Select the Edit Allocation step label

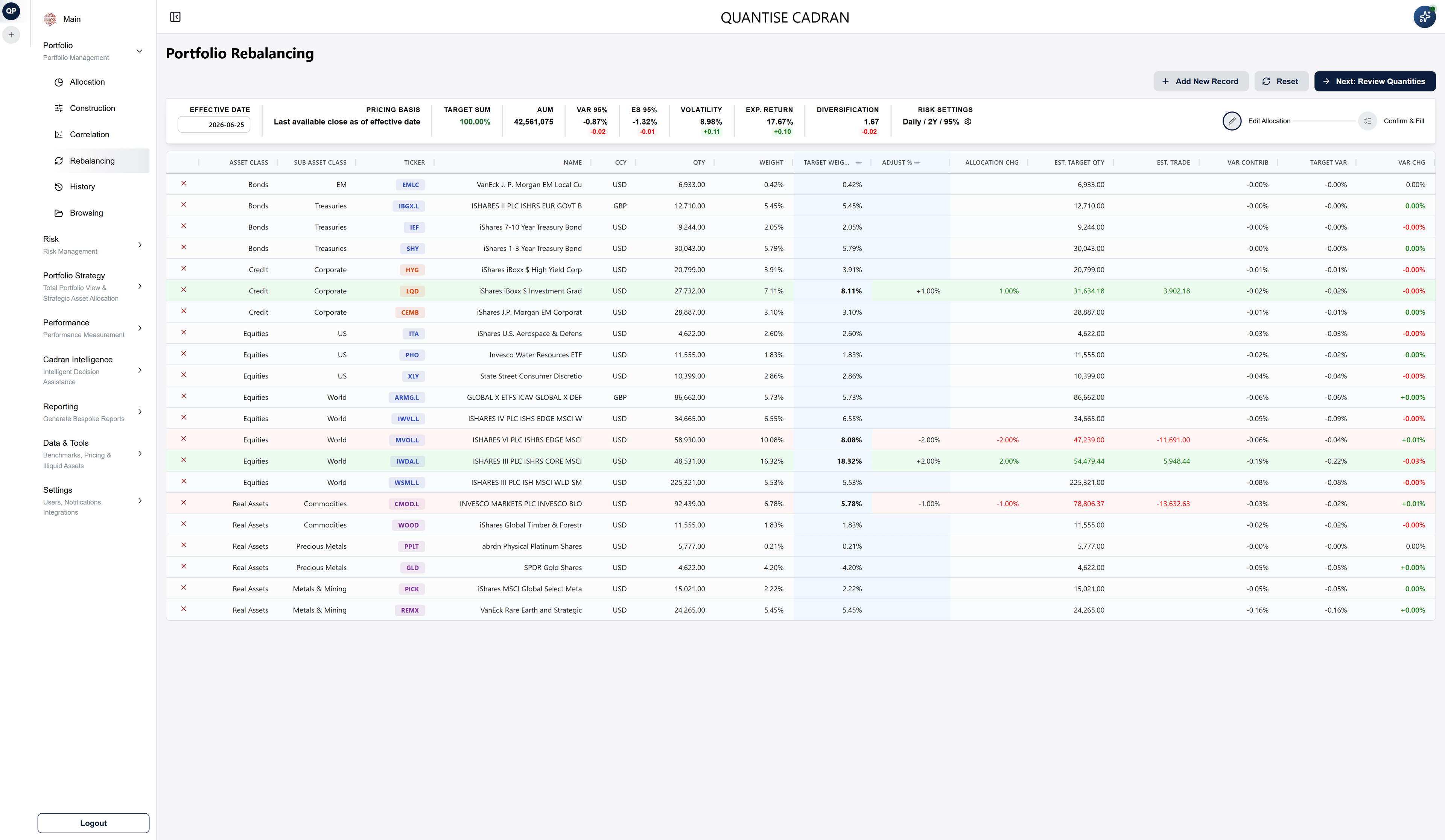pyautogui.click(x=1269, y=121)
